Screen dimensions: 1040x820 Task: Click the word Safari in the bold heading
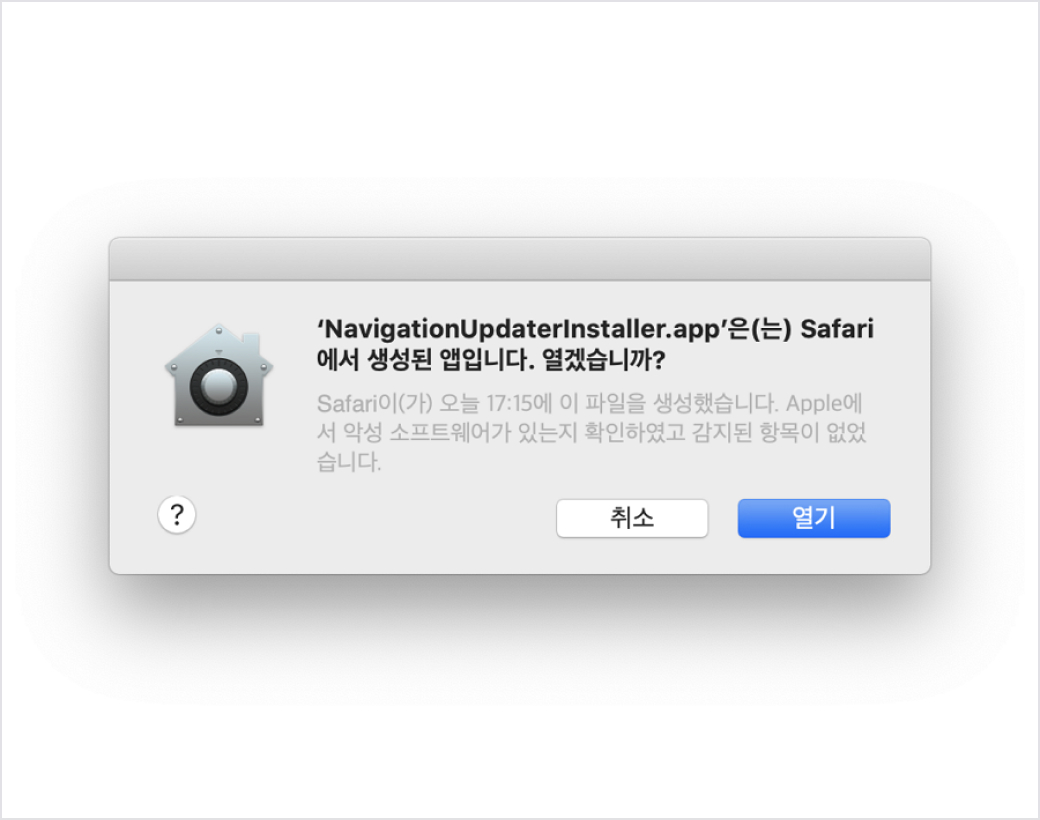click(x=837, y=328)
